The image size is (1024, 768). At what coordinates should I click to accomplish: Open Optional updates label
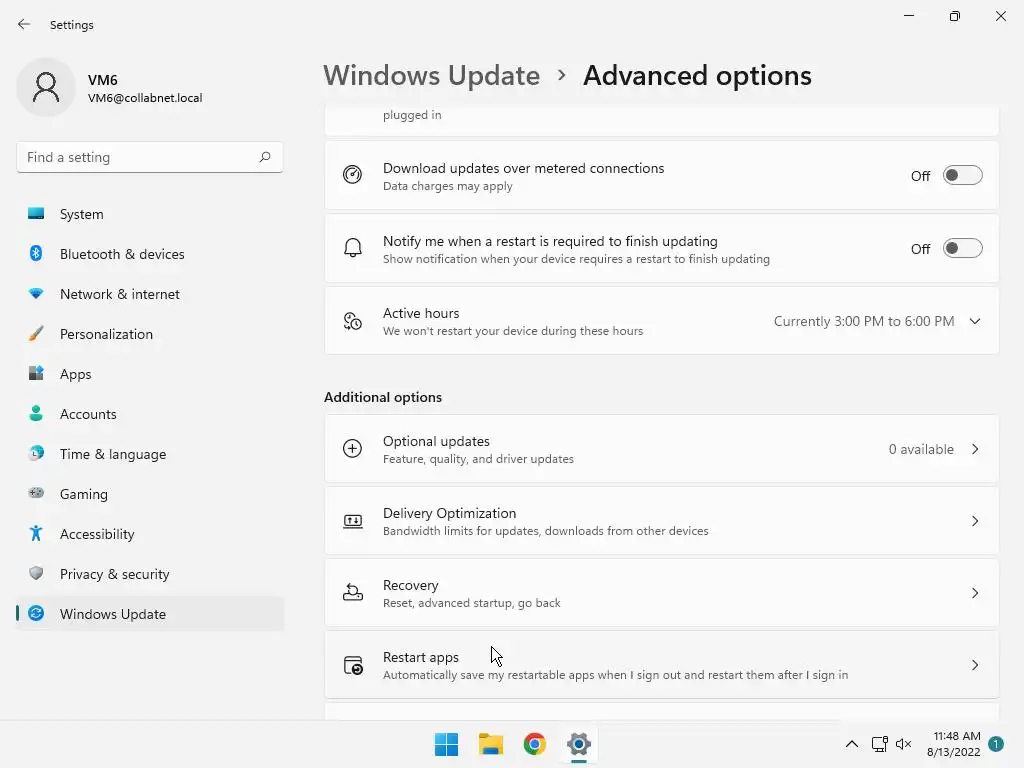(x=436, y=441)
